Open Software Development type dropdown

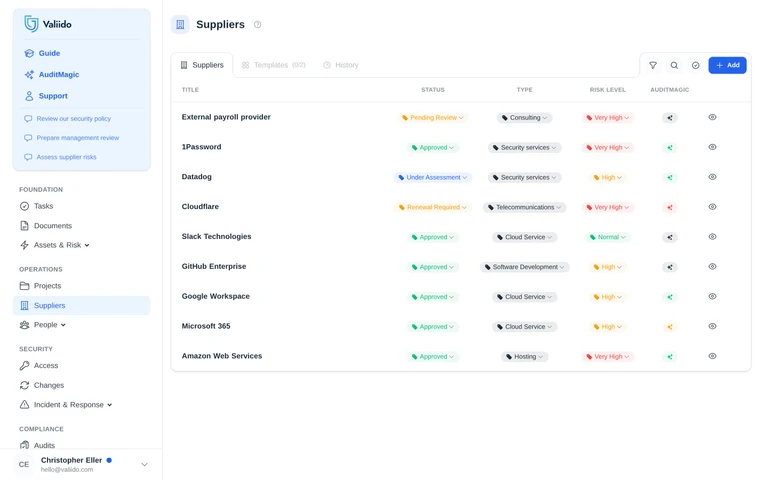tap(525, 267)
